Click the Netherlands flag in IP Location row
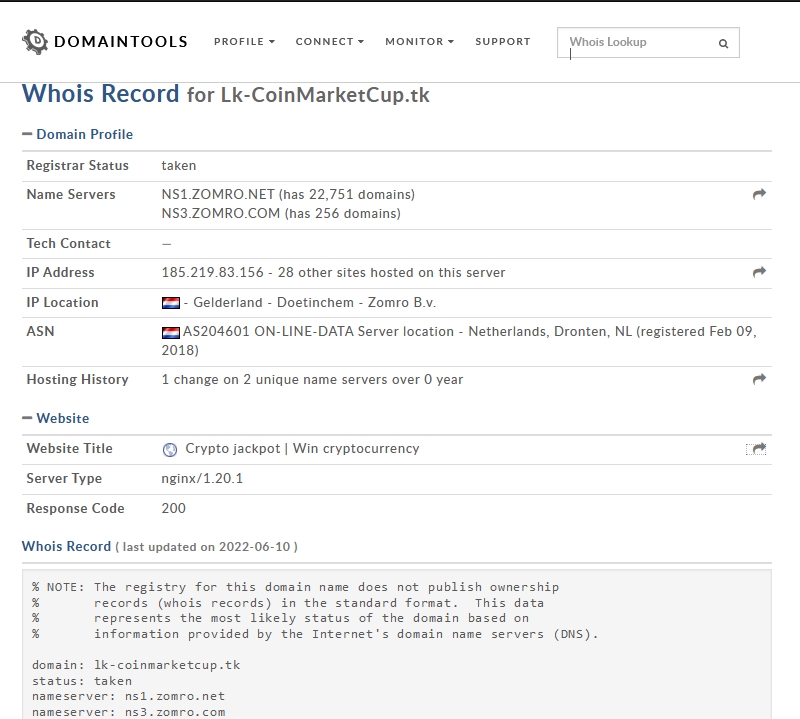Viewport: 800px width, 719px height. (170, 303)
